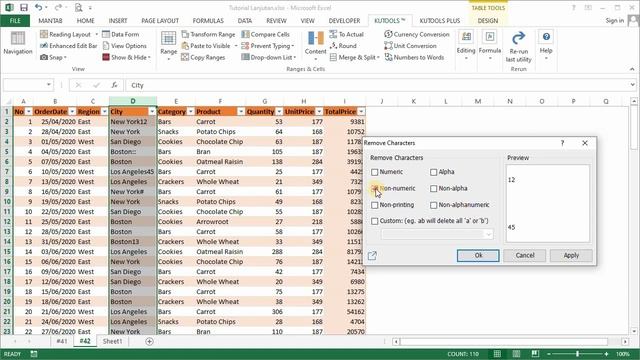Open Copy Ranges
Image resolution: width=640 pixels, height=360 pixels.
[203, 58]
